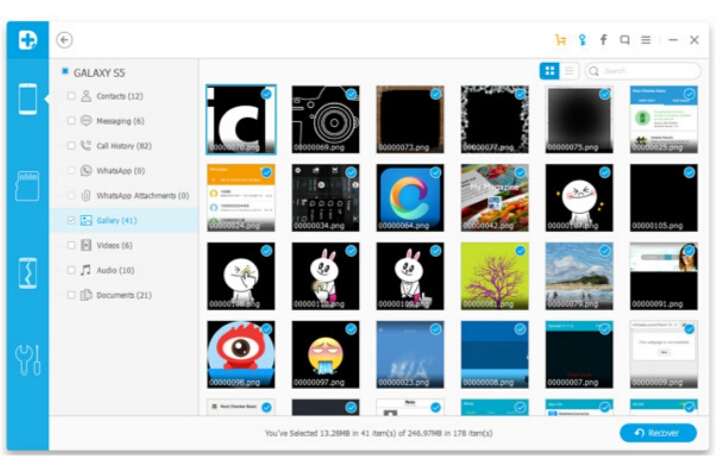Viewport: 720px width, 456px height.
Task: Select Documents (21) in the sidebar
Action: (123, 295)
